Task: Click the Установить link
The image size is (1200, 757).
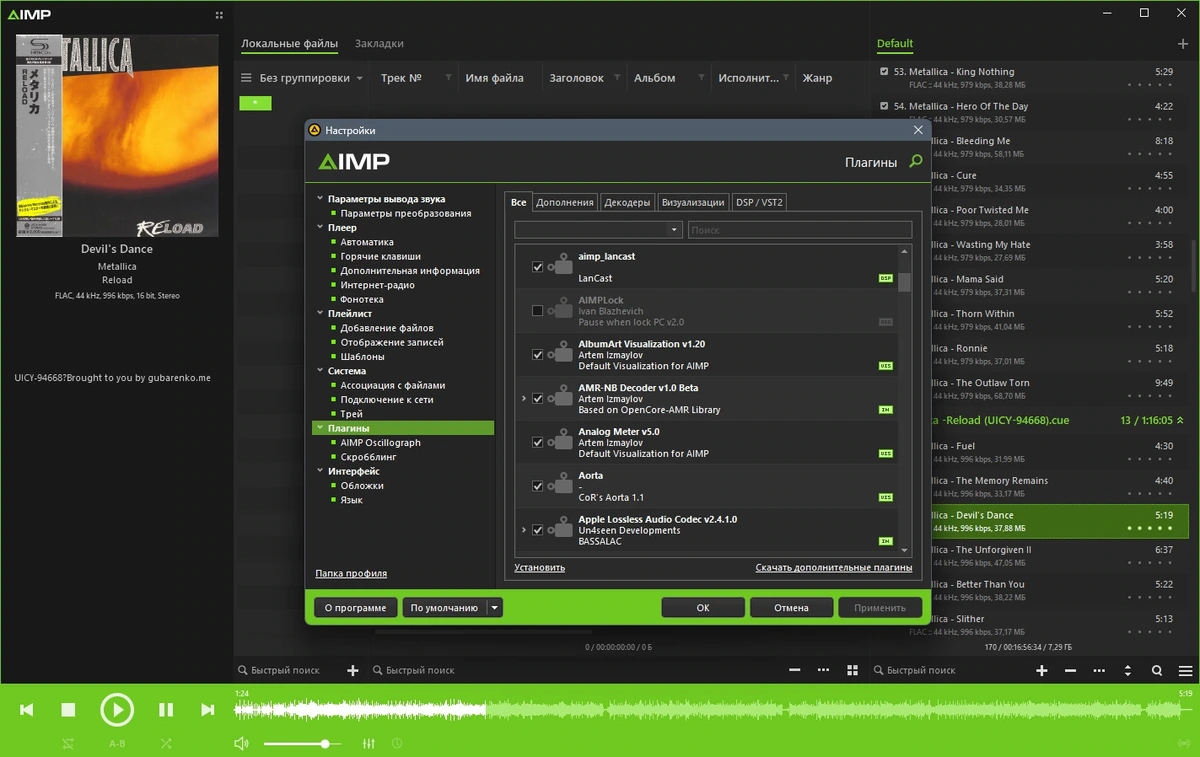Action: click(x=540, y=567)
